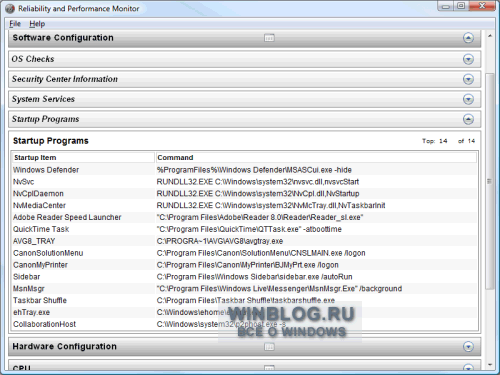The width and height of the screenshot is (500, 375).
Task: Select the AVG8_TRAY startup item
Action: pyautogui.click(x=34, y=241)
